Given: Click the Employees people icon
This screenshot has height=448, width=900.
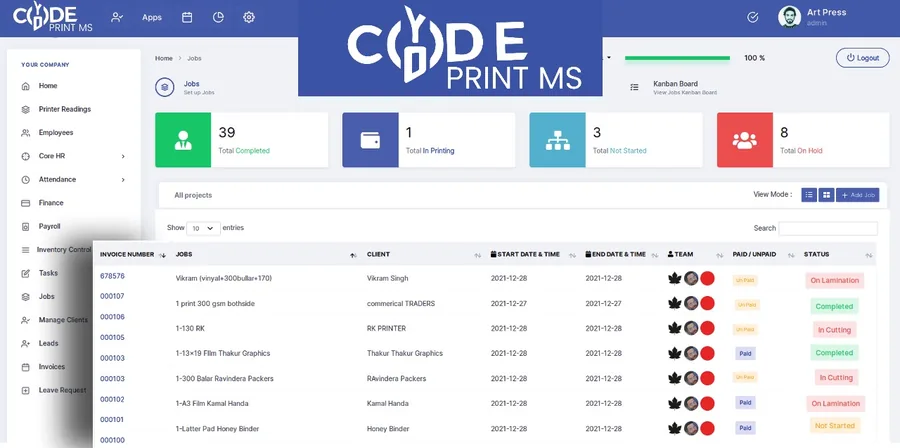Looking at the screenshot, I should (25, 133).
